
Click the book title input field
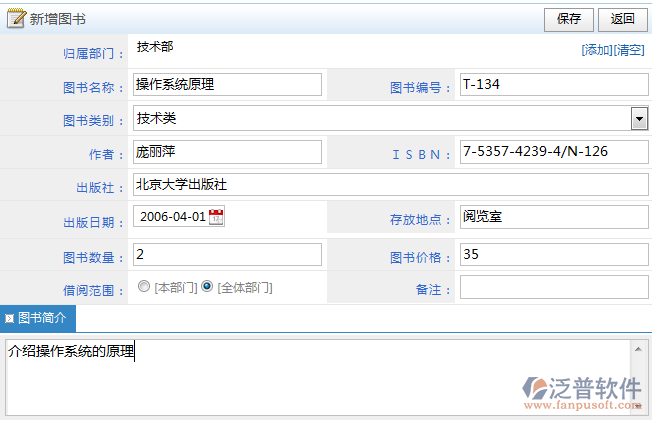click(227, 85)
